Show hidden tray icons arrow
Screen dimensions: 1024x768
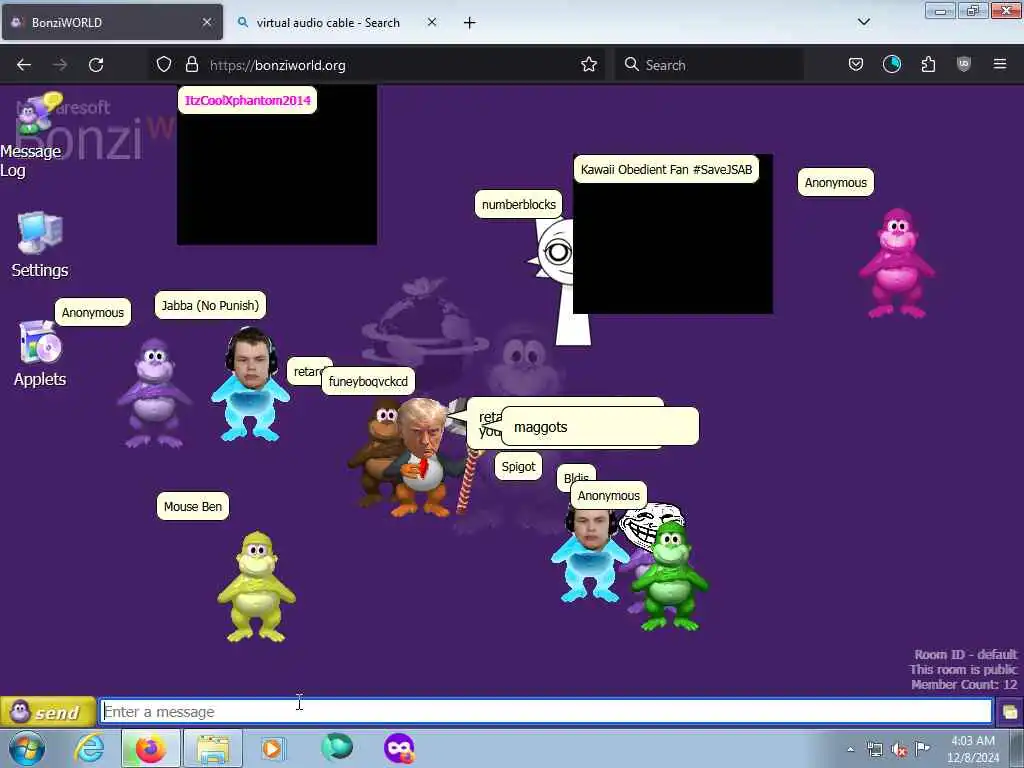tap(850, 749)
